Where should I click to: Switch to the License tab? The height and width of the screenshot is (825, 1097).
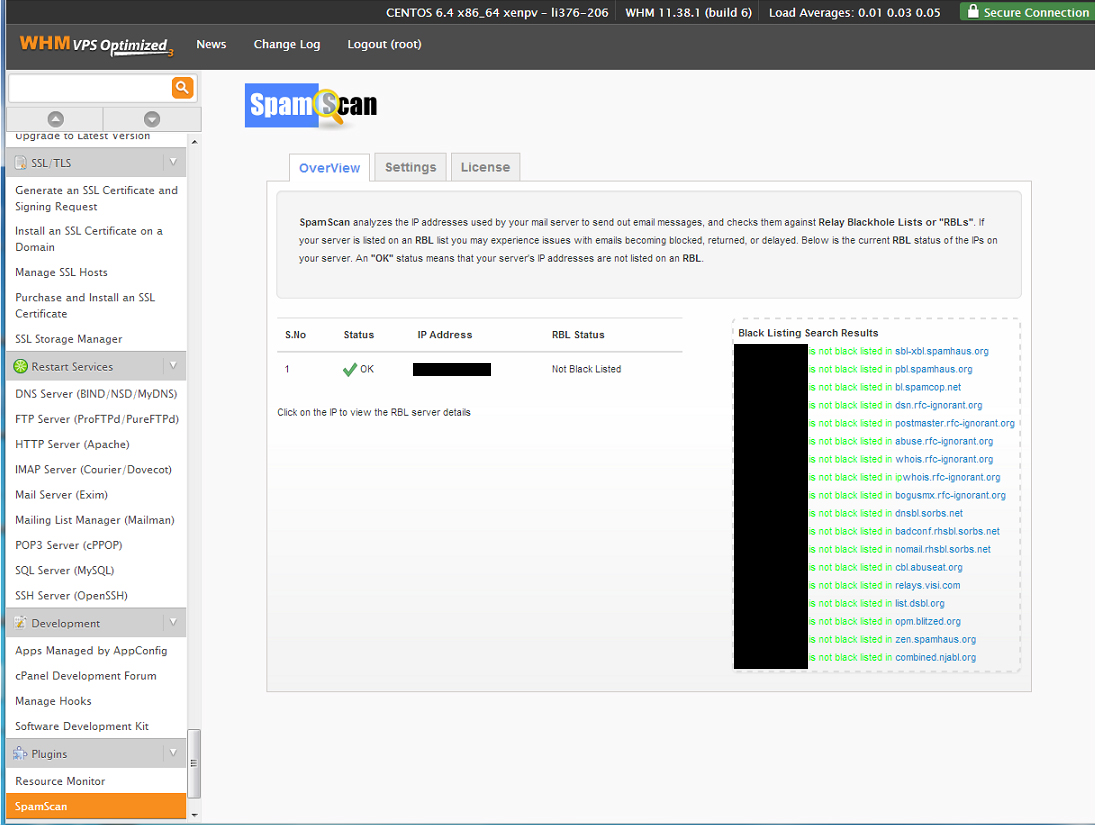(486, 167)
